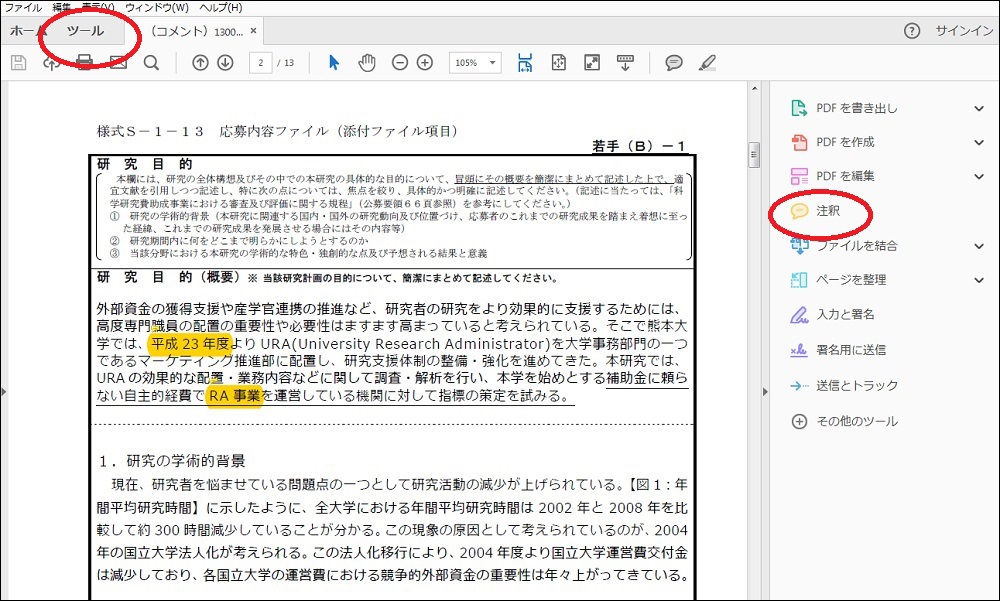
Task: Click the read mode toolbar icon
Action: click(x=625, y=63)
